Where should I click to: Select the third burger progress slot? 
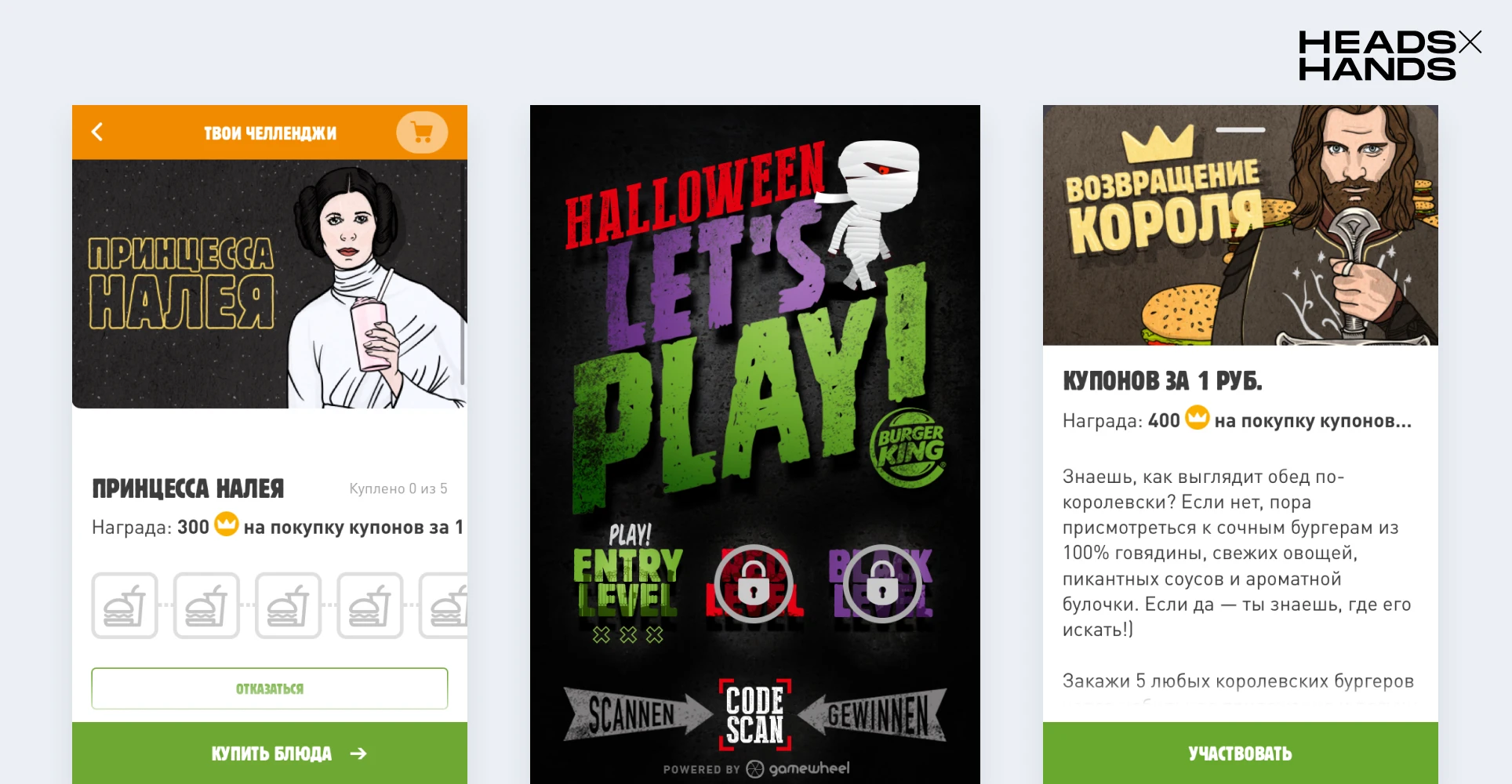pyautogui.click(x=288, y=605)
